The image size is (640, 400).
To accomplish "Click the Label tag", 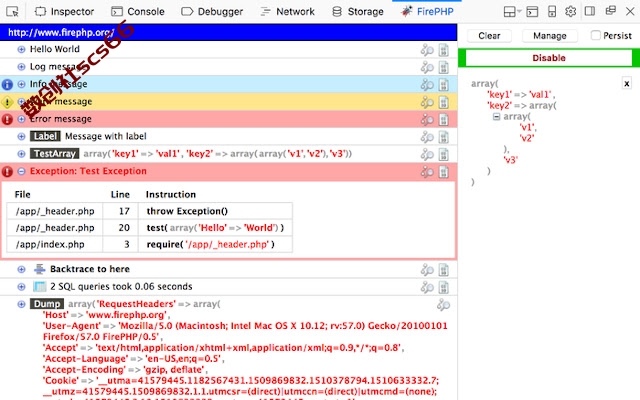I will click(45, 136).
